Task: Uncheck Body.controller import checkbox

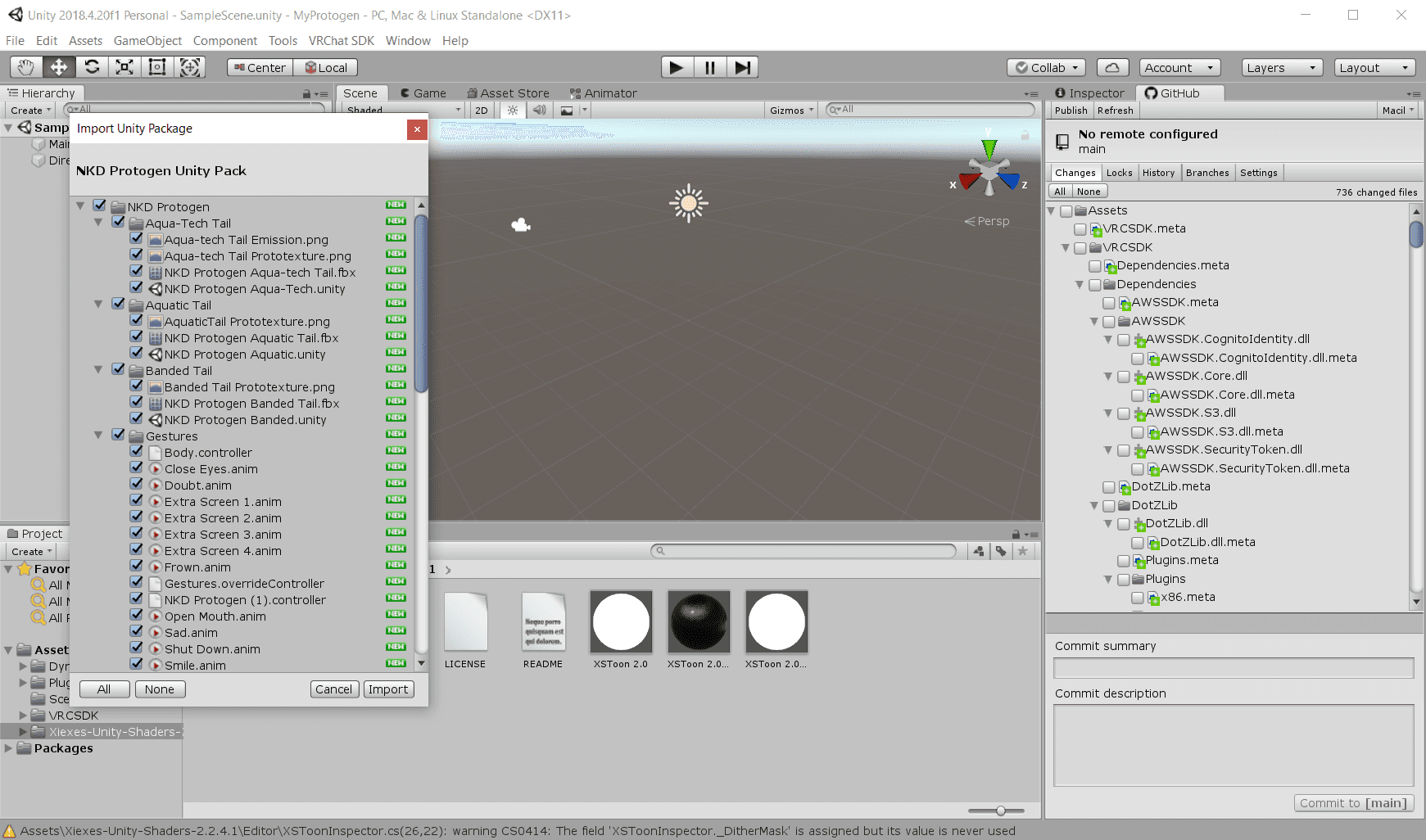Action: [137, 451]
